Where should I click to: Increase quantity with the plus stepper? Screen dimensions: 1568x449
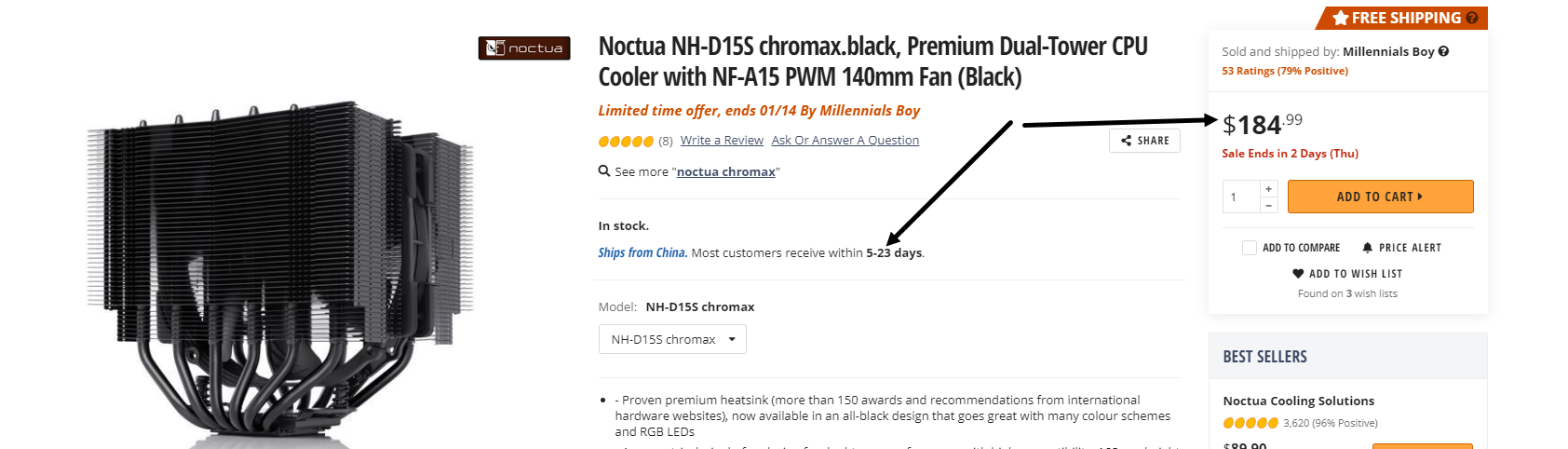click(x=1268, y=189)
